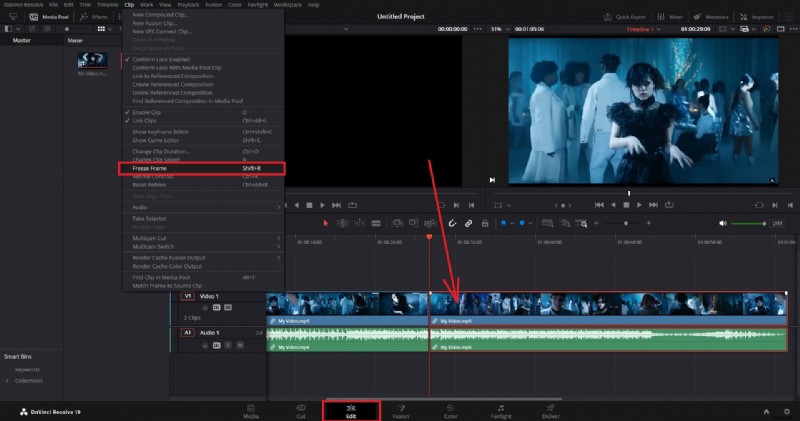
Task: Zoom in timeline with plus button
Action: click(x=648, y=223)
